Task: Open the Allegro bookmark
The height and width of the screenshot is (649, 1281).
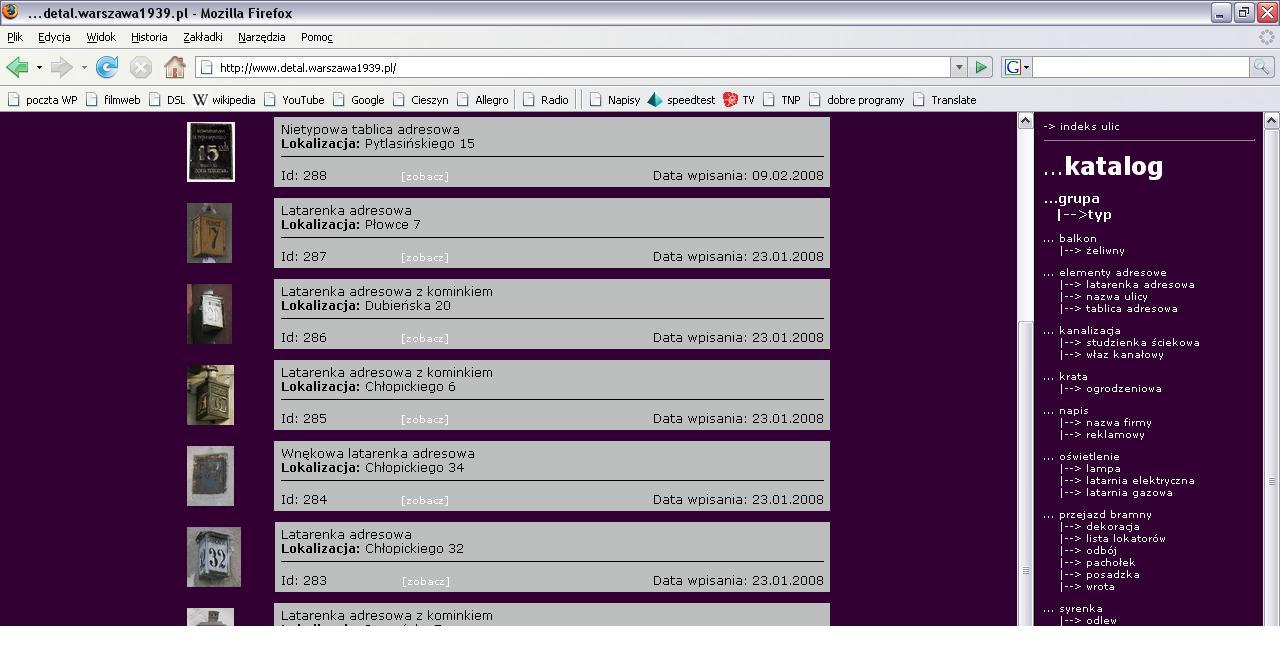Action: [482, 100]
